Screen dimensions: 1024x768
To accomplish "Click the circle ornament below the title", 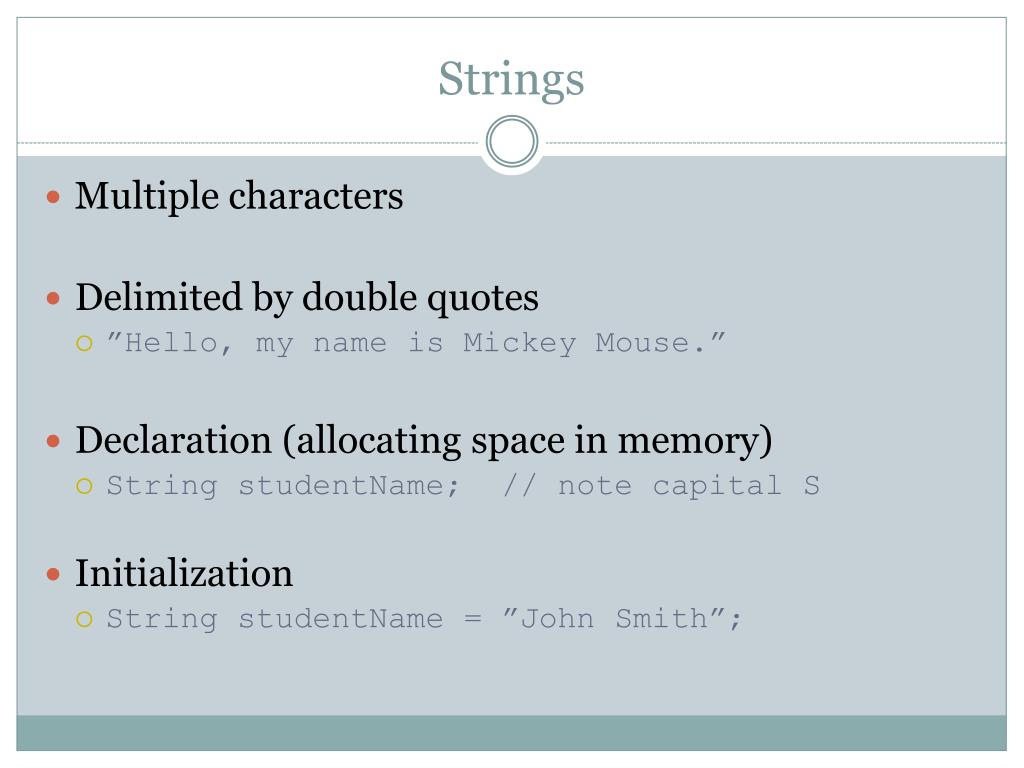I will point(512,141).
